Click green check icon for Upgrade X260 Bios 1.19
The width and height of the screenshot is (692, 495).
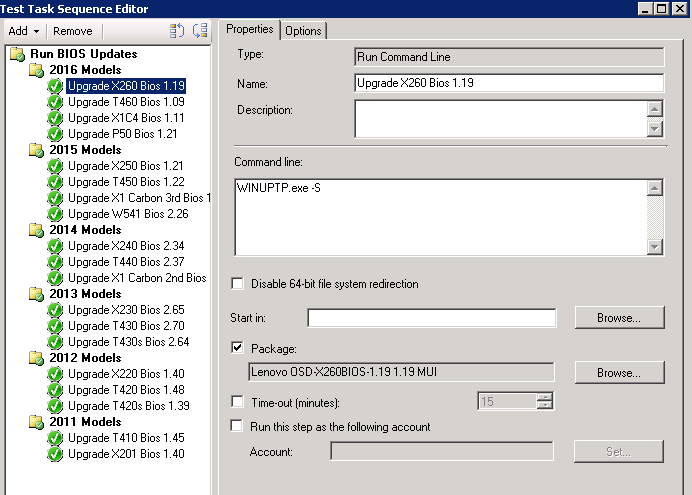(55, 86)
